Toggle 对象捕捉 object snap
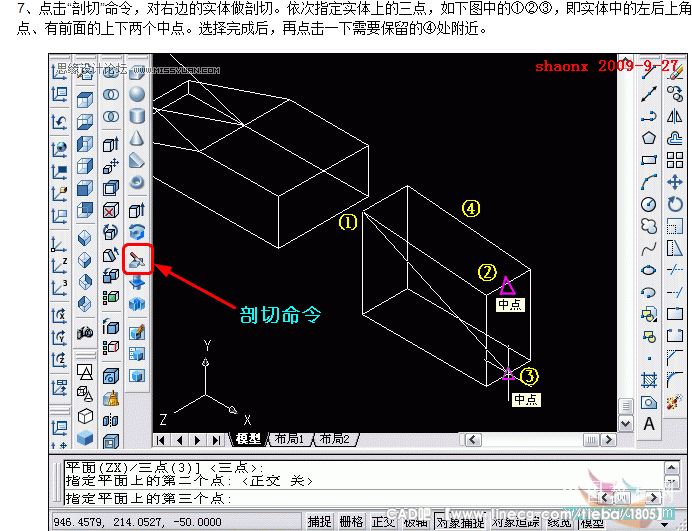Screen dimensions: 692x531 (x=460, y=522)
